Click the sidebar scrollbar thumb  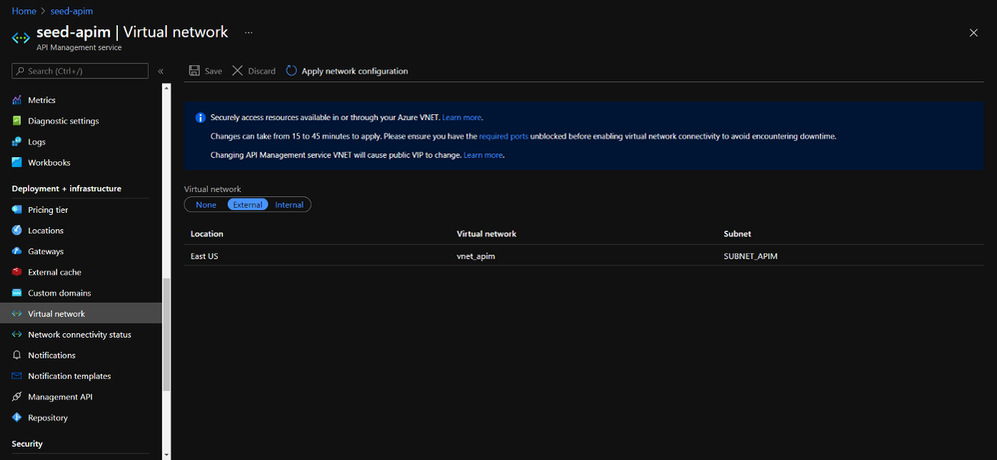166,334
